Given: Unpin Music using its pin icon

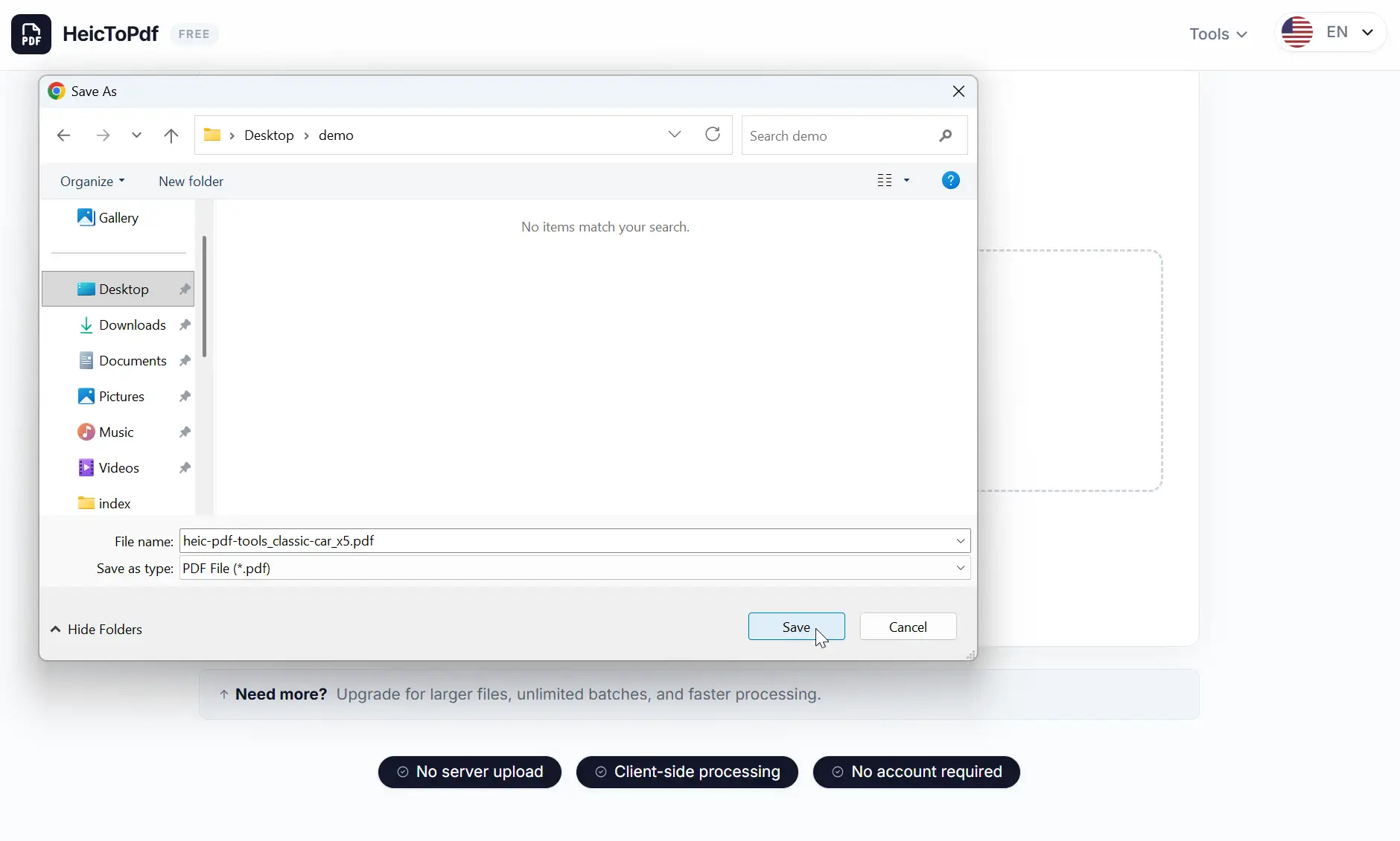Looking at the screenshot, I should coord(185,432).
